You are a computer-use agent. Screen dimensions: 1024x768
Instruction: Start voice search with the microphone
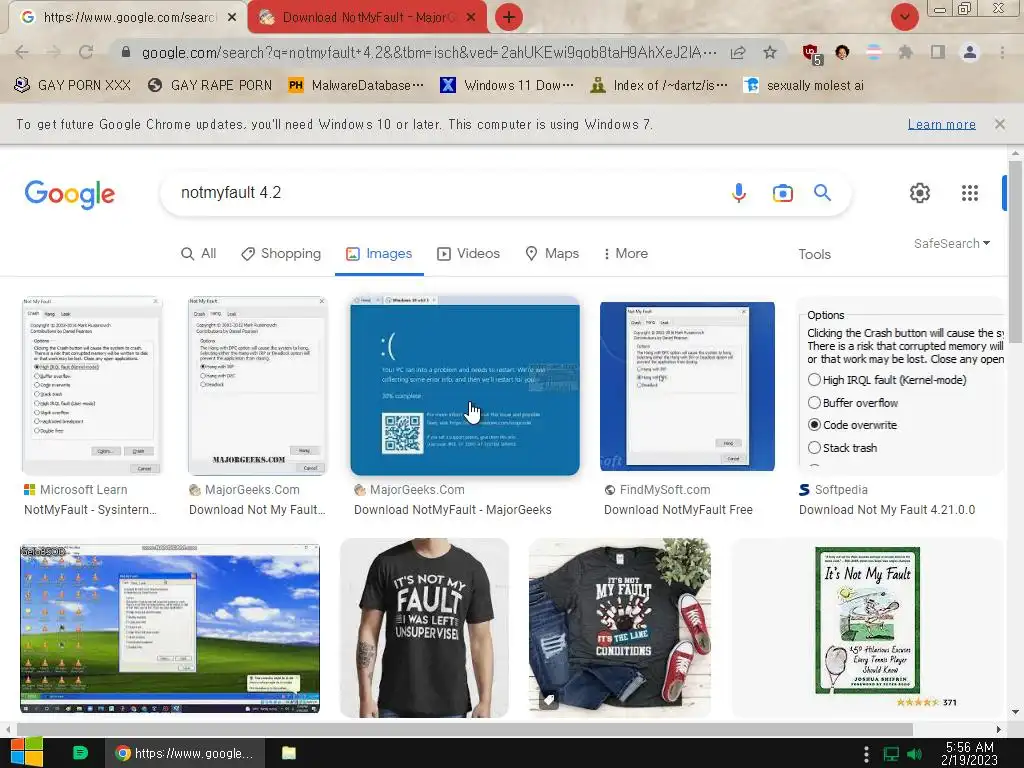click(739, 193)
